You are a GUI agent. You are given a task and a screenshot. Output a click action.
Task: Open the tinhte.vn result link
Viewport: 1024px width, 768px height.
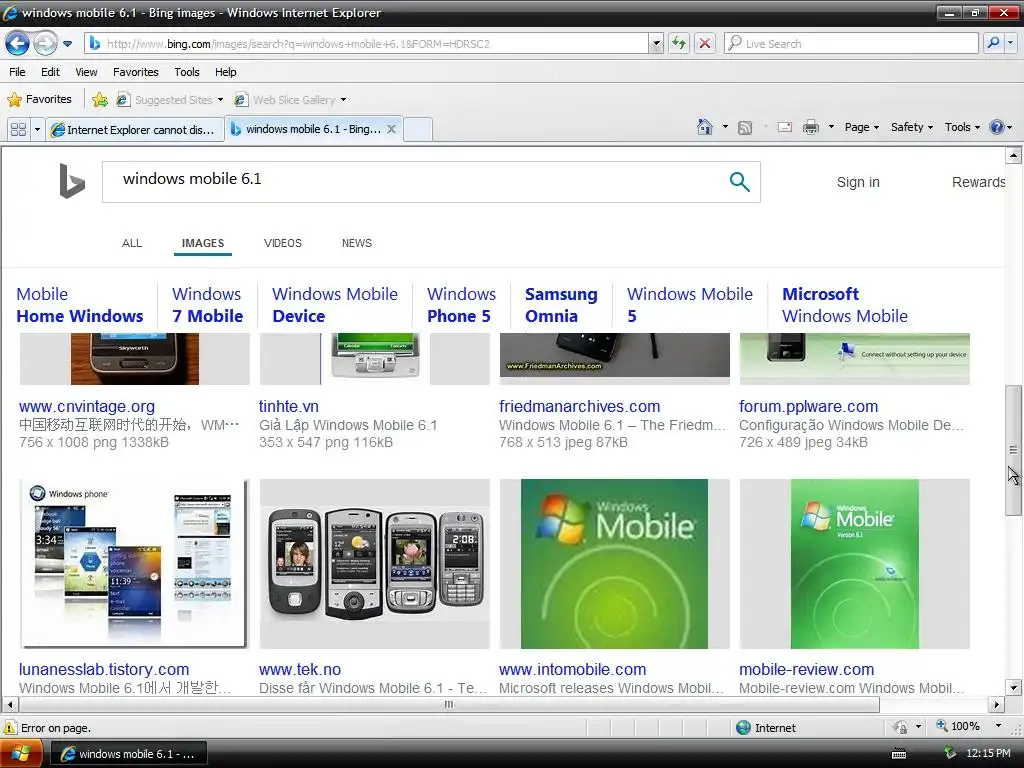289,406
